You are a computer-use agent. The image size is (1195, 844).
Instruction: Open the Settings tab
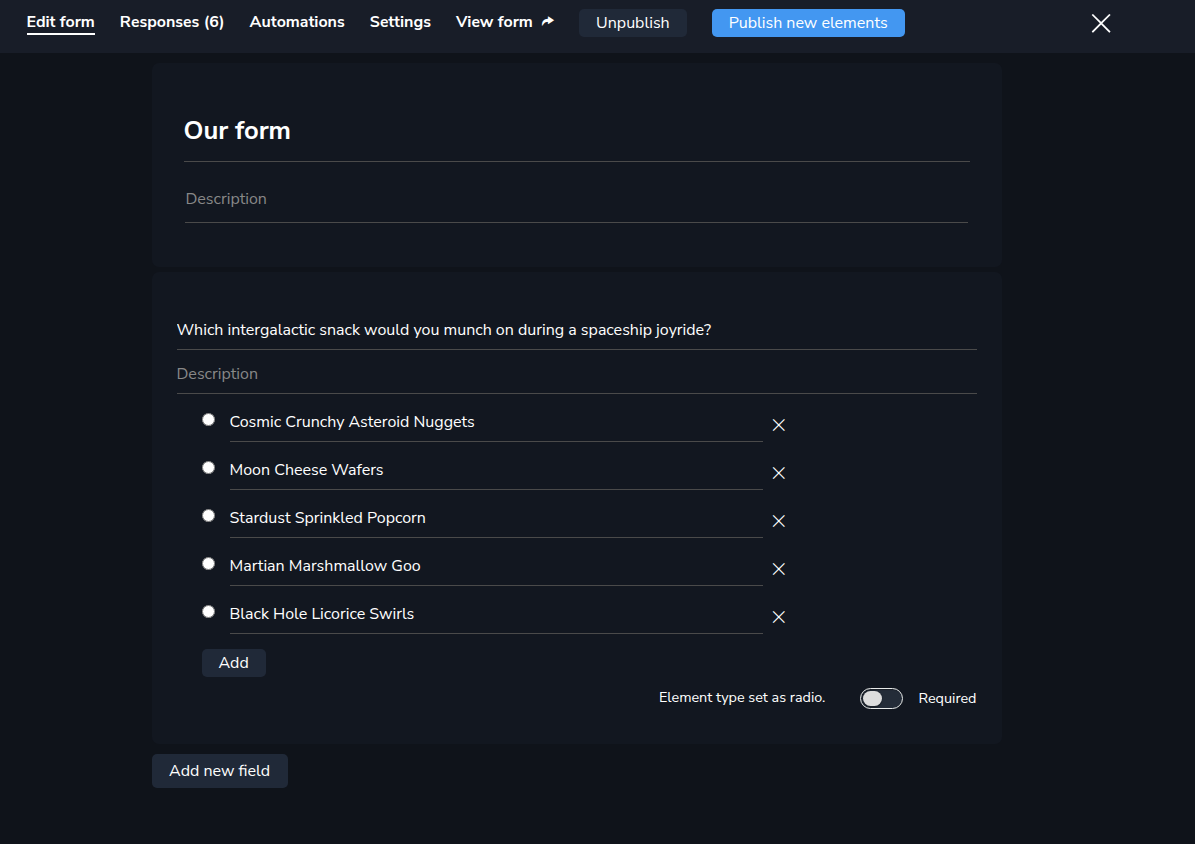[x=400, y=22]
